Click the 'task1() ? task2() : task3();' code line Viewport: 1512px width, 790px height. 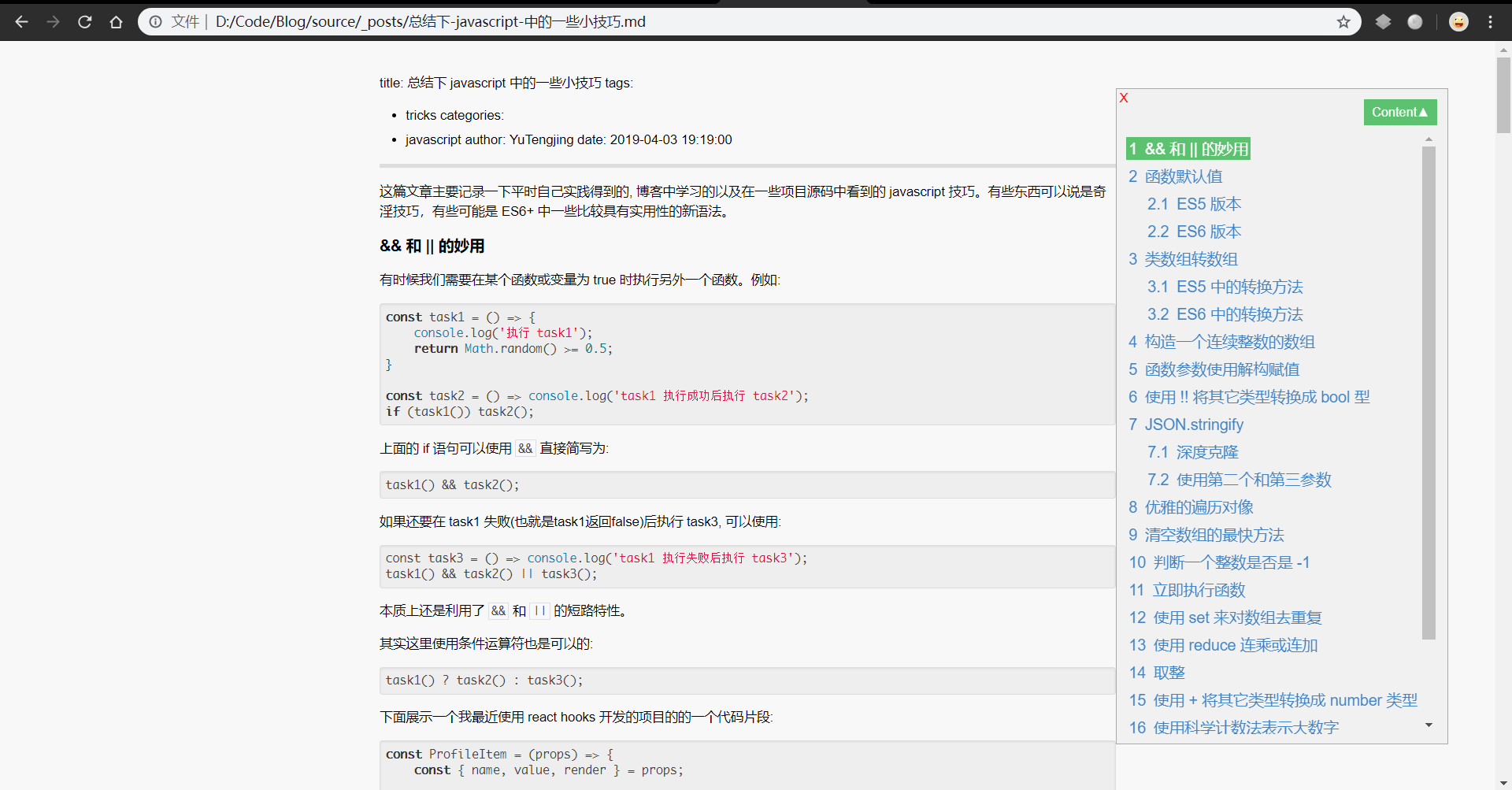pos(484,681)
